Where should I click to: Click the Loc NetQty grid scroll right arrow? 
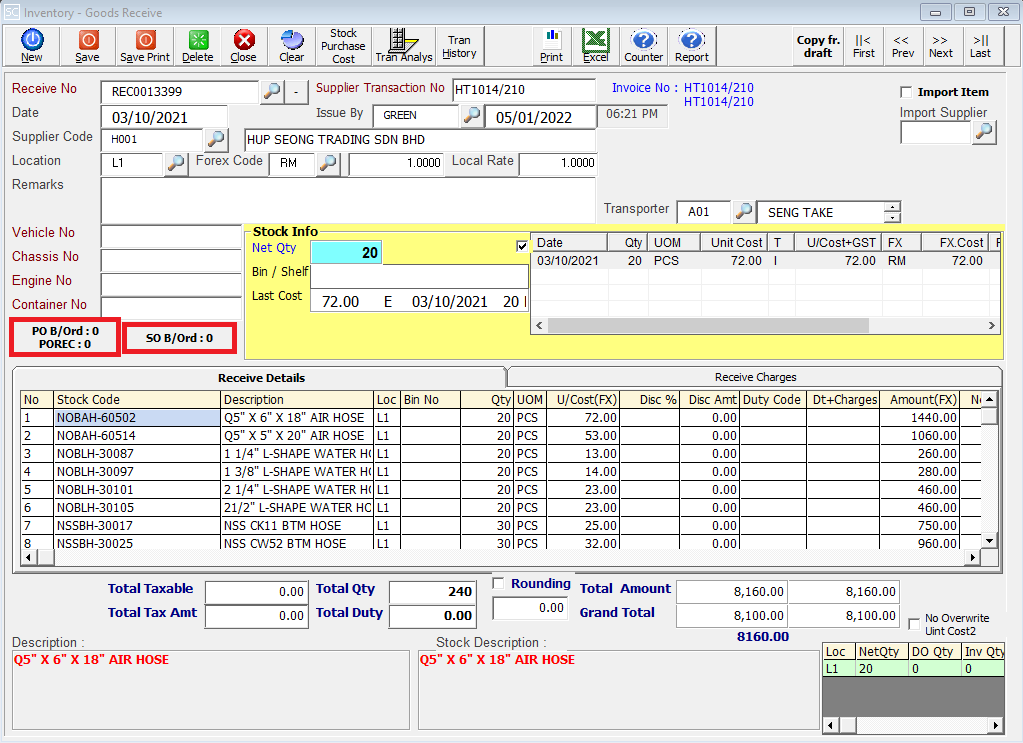point(996,725)
